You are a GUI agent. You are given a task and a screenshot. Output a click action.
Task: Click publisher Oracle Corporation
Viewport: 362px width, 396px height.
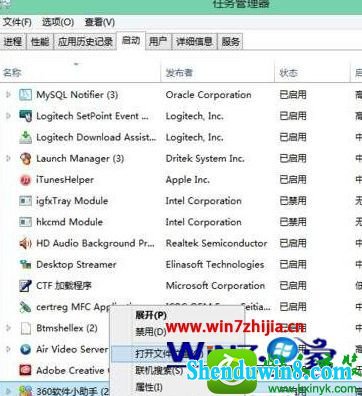tap(209, 95)
